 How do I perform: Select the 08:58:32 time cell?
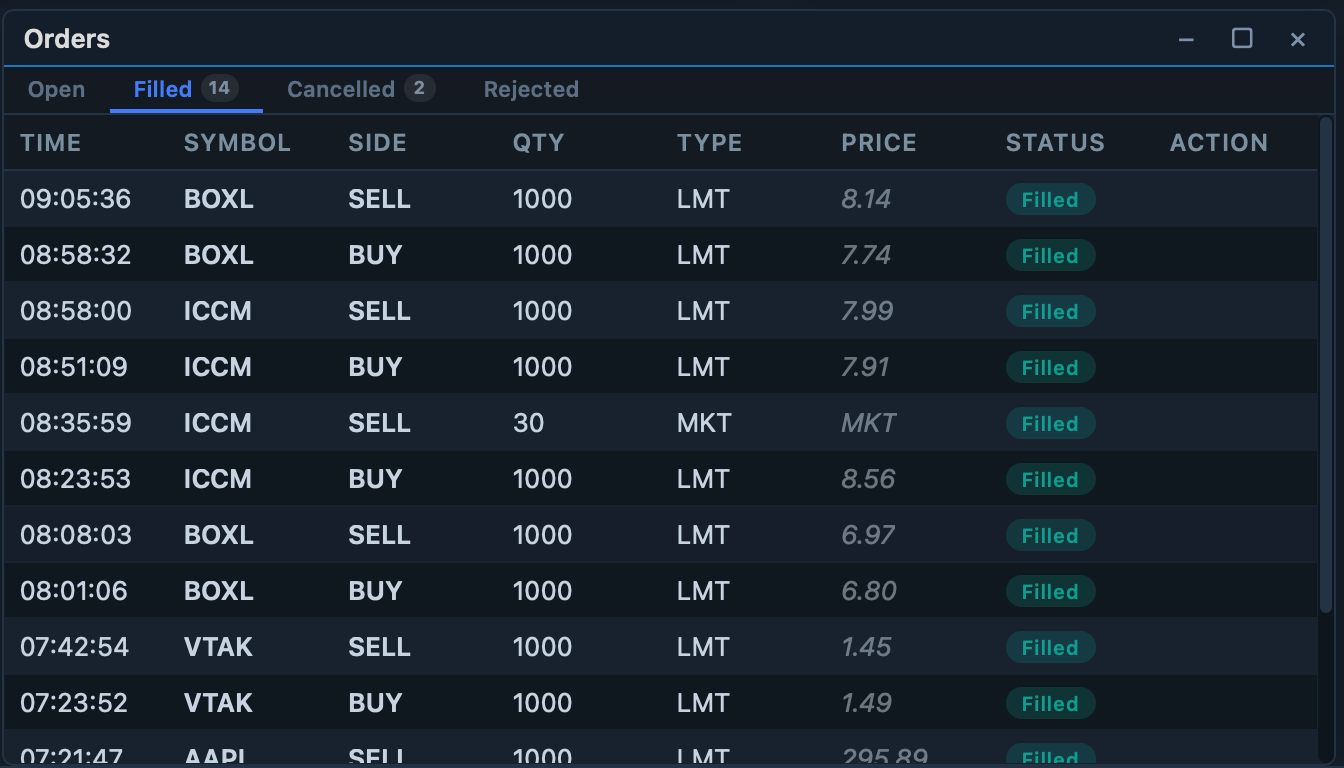(x=75, y=255)
